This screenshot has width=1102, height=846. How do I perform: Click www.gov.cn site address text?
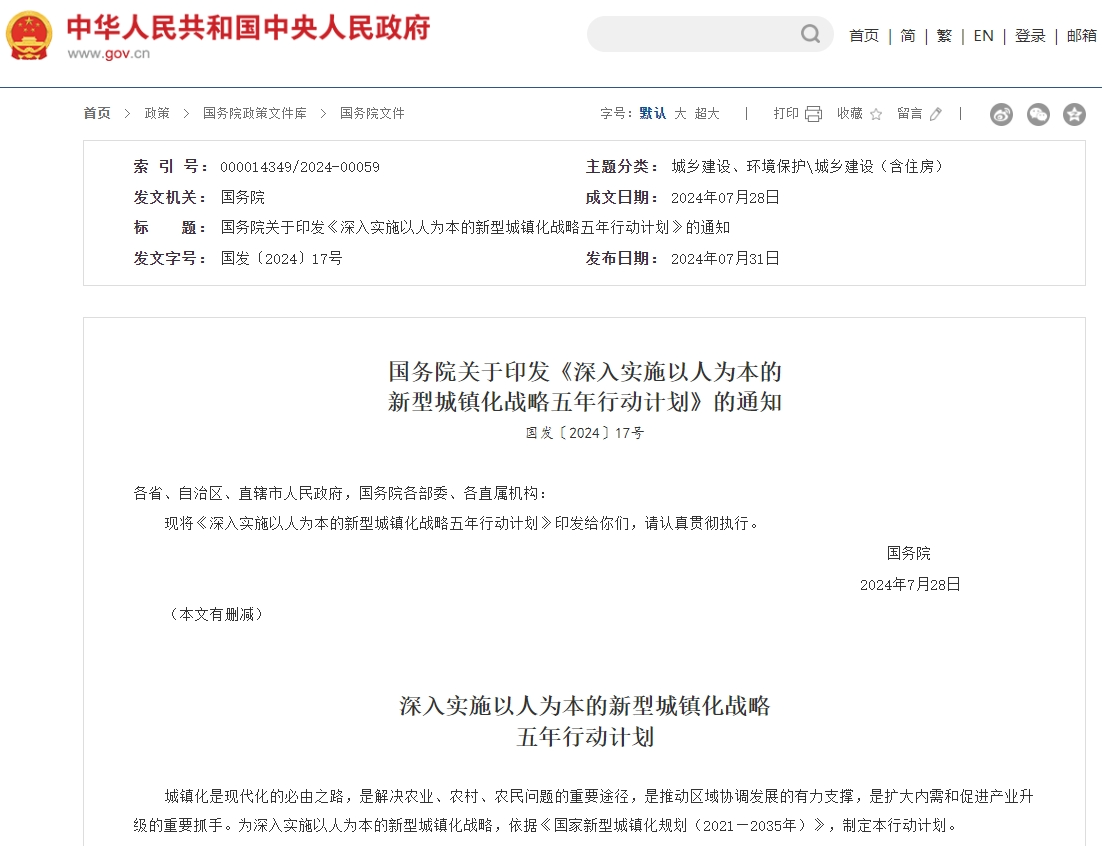[108, 53]
